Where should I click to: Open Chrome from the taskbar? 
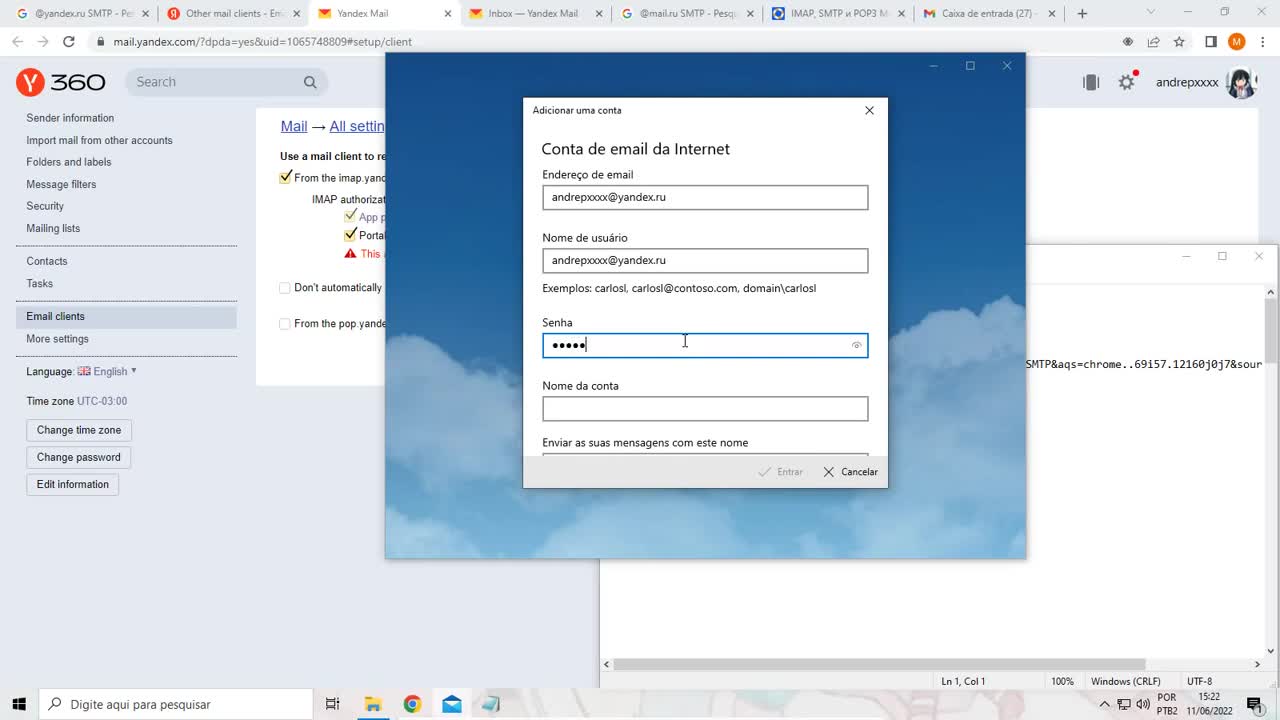click(412, 704)
